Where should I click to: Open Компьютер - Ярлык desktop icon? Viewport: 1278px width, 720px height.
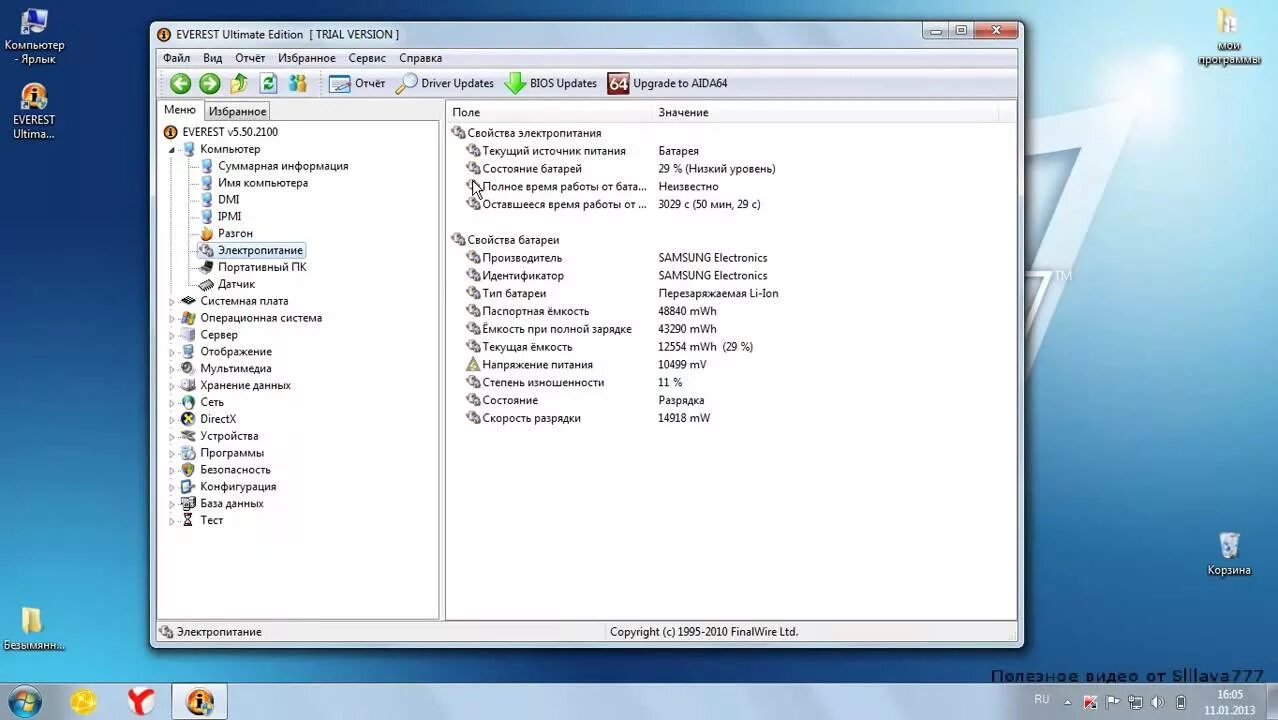(x=34, y=37)
